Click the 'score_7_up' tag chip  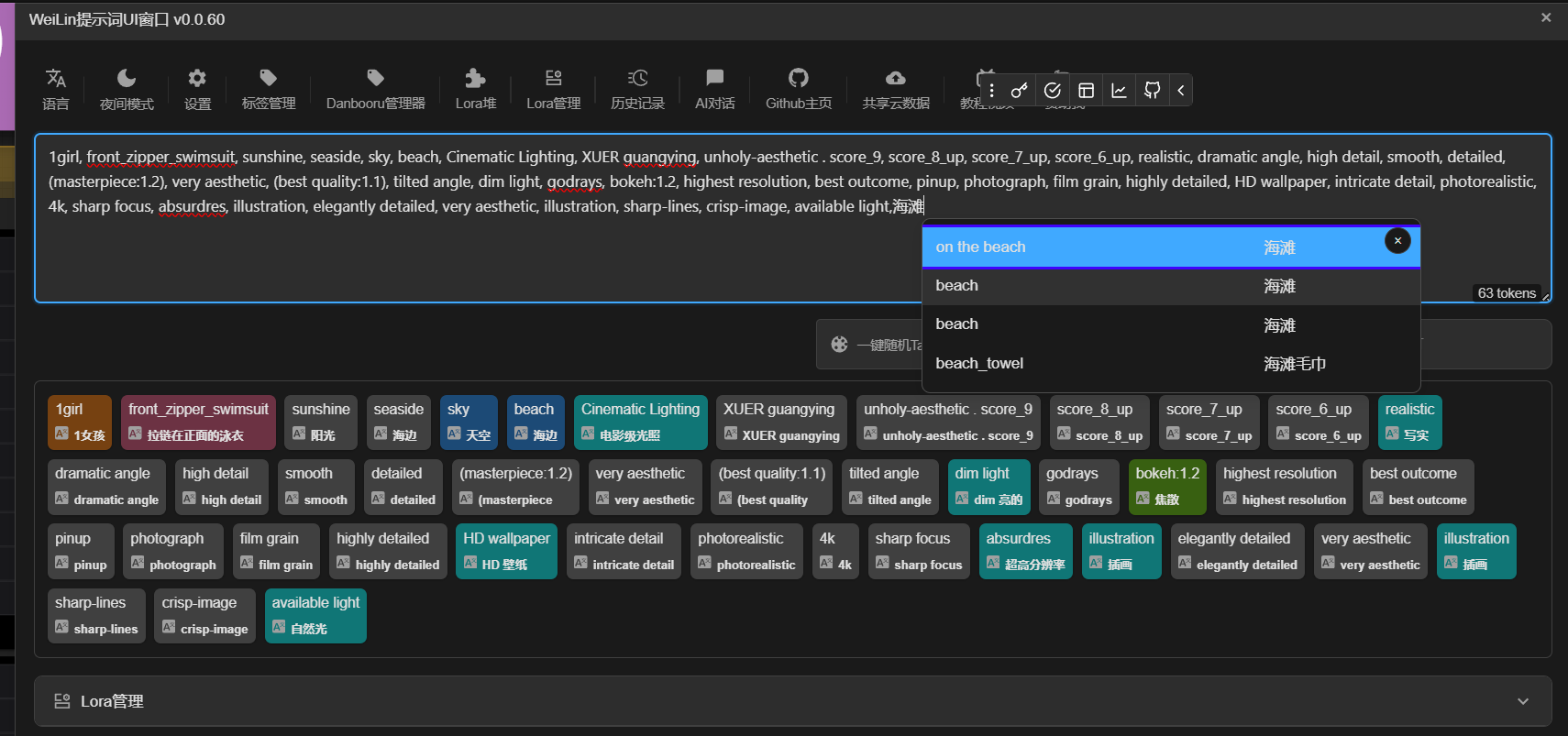tap(1209, 422)
